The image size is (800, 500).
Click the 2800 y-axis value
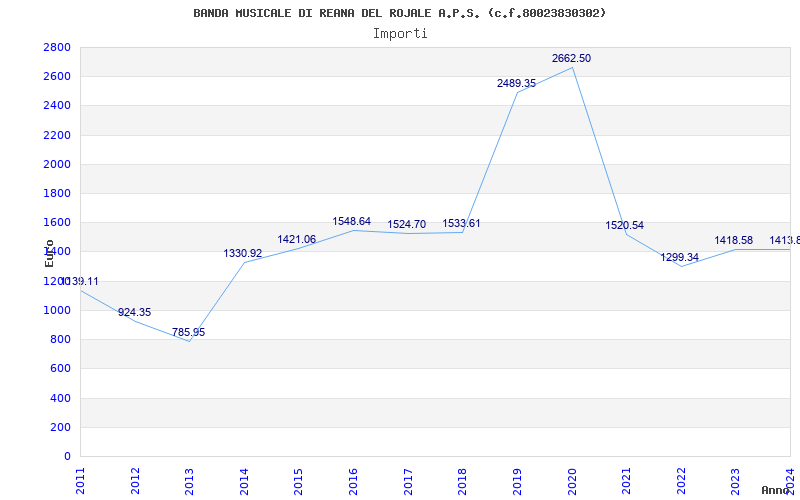[57, 47]
